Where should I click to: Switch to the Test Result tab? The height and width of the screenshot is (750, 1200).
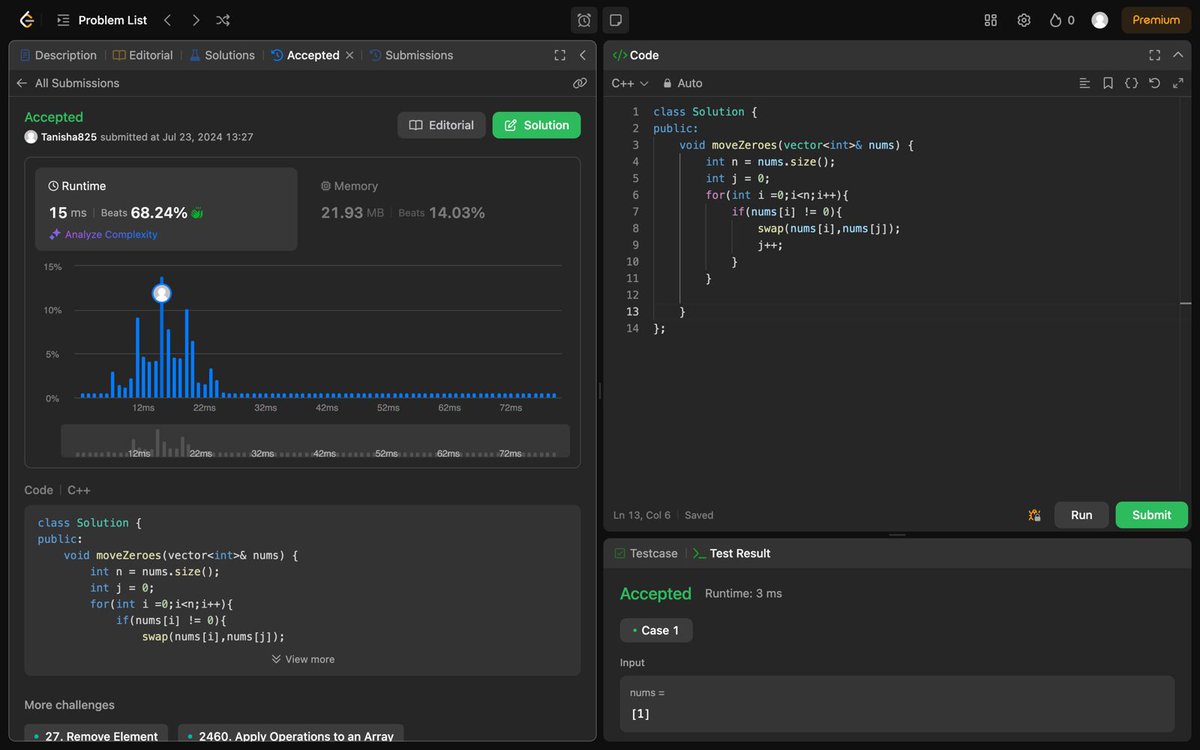[x=732, y=553]
